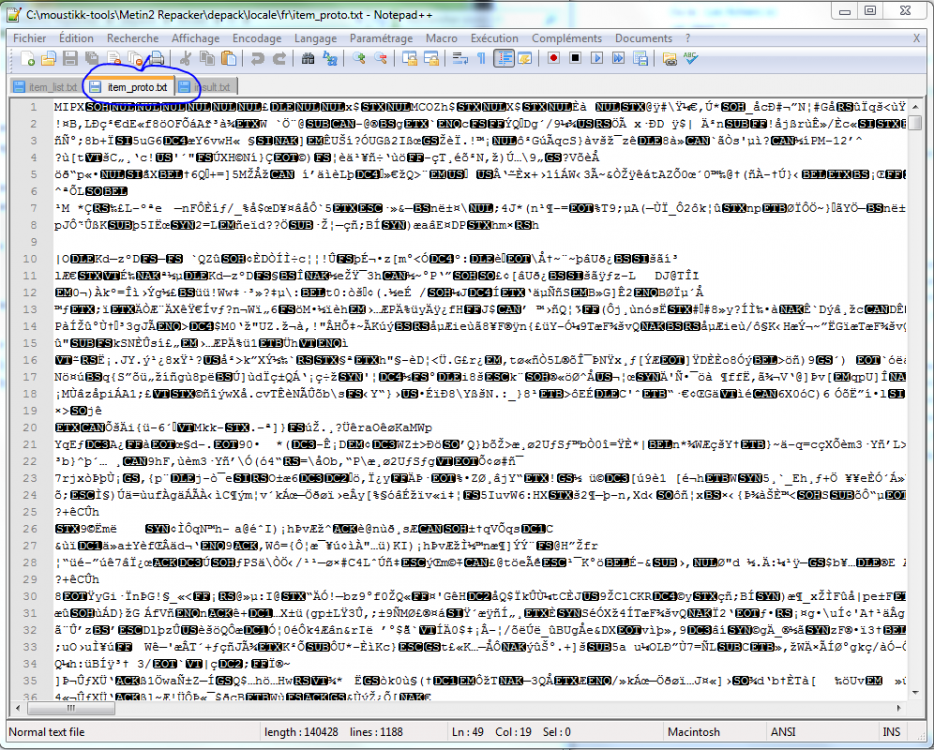Open the Encodage menu
934x750 pixels.
[x=257, y=38]
